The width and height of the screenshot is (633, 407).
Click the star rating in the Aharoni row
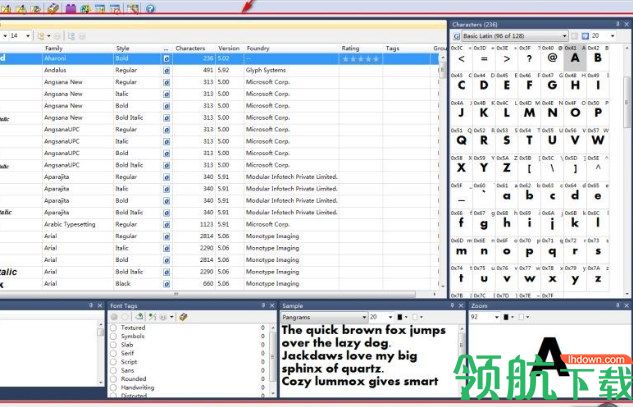point(361,59)
